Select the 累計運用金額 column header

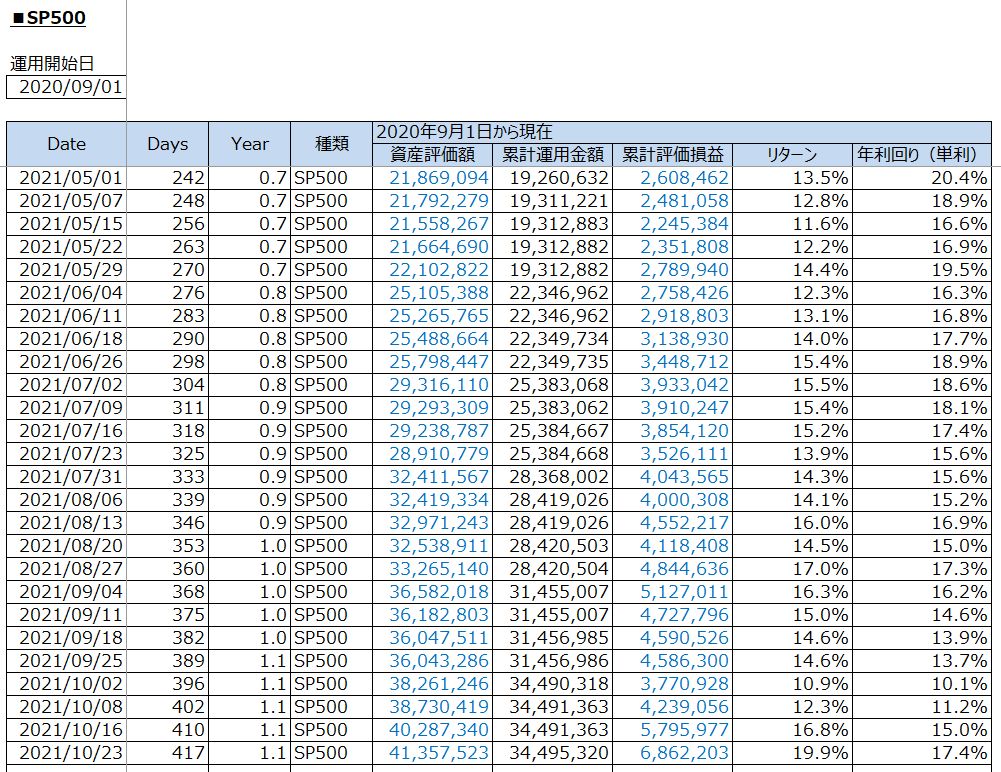(x=552, y=155)
